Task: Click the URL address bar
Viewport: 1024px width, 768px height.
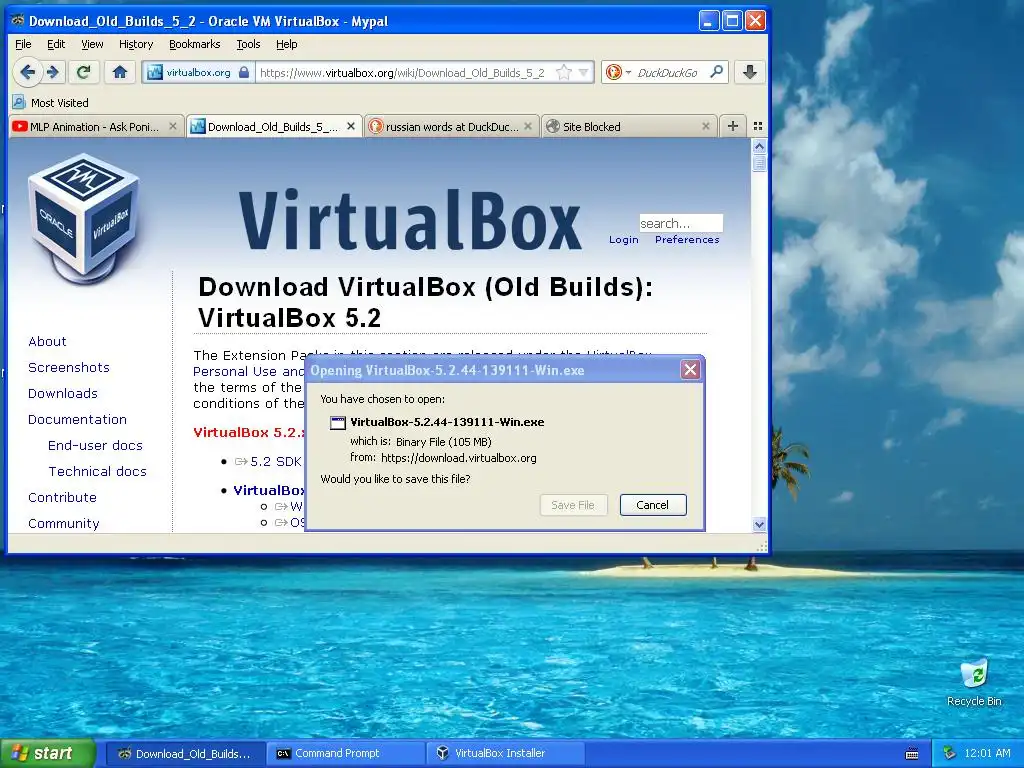Action: pyautogui.click(x=404, y=72)
